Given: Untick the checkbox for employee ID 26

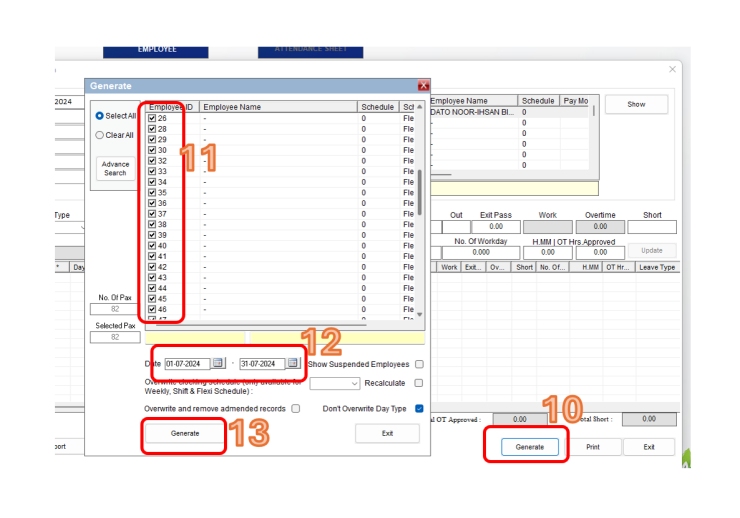Looking at the screenshot, I should tap(152, 118).
